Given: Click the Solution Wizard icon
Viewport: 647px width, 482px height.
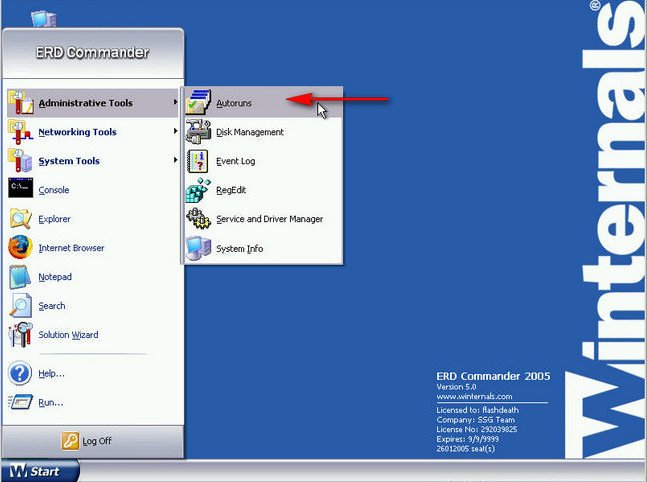Looking at the screenshot, I should [21, 334].
